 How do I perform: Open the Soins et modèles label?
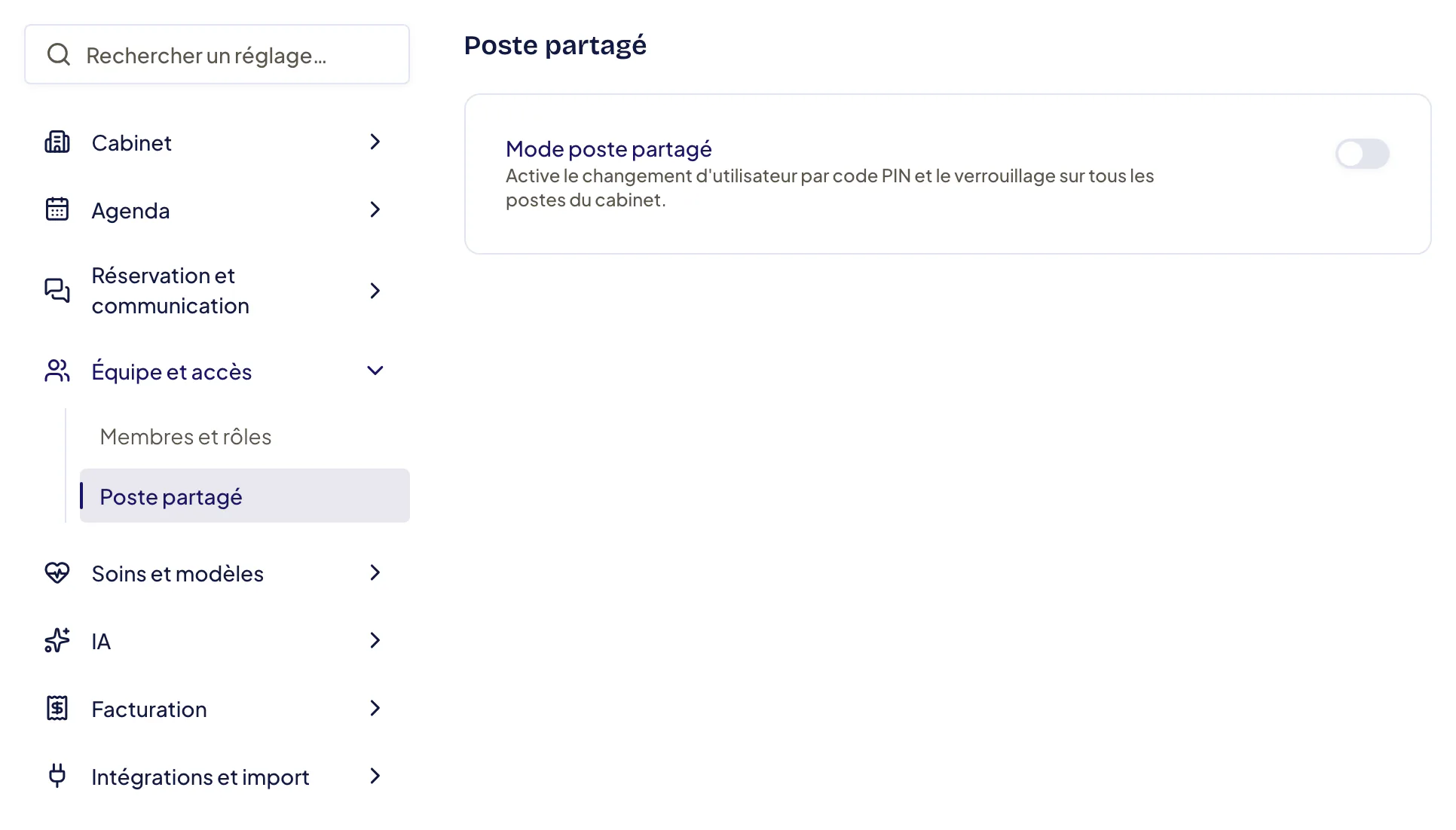178,574
